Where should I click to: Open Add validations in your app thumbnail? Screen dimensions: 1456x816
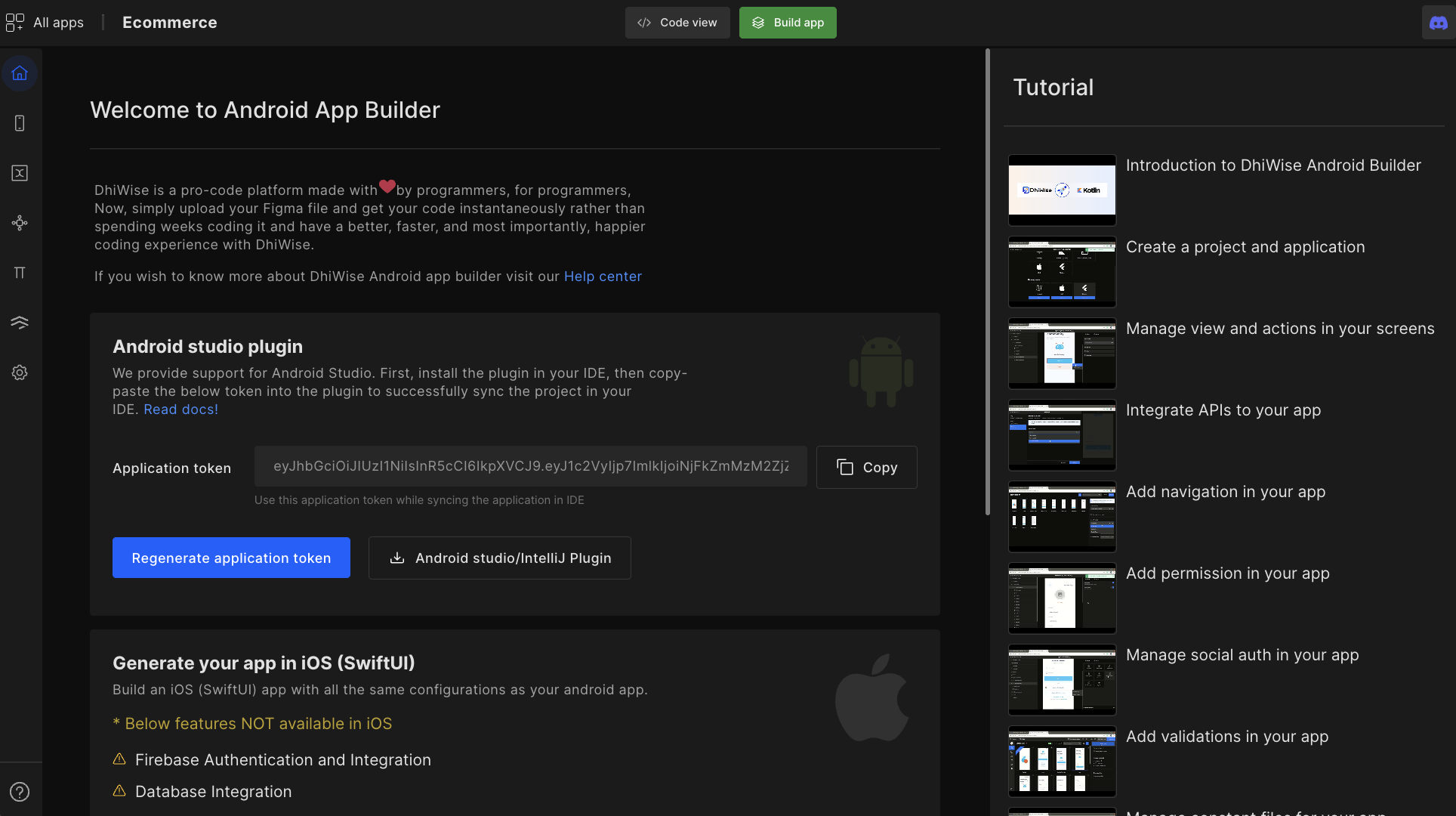tap(1062, 761)
